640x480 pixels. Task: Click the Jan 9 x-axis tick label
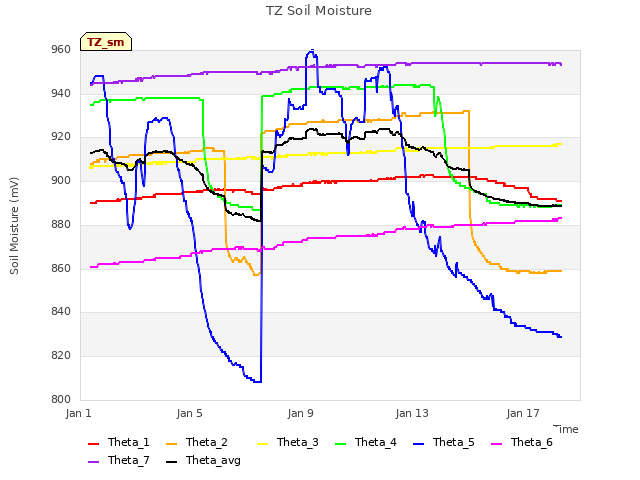pos(300,413)
